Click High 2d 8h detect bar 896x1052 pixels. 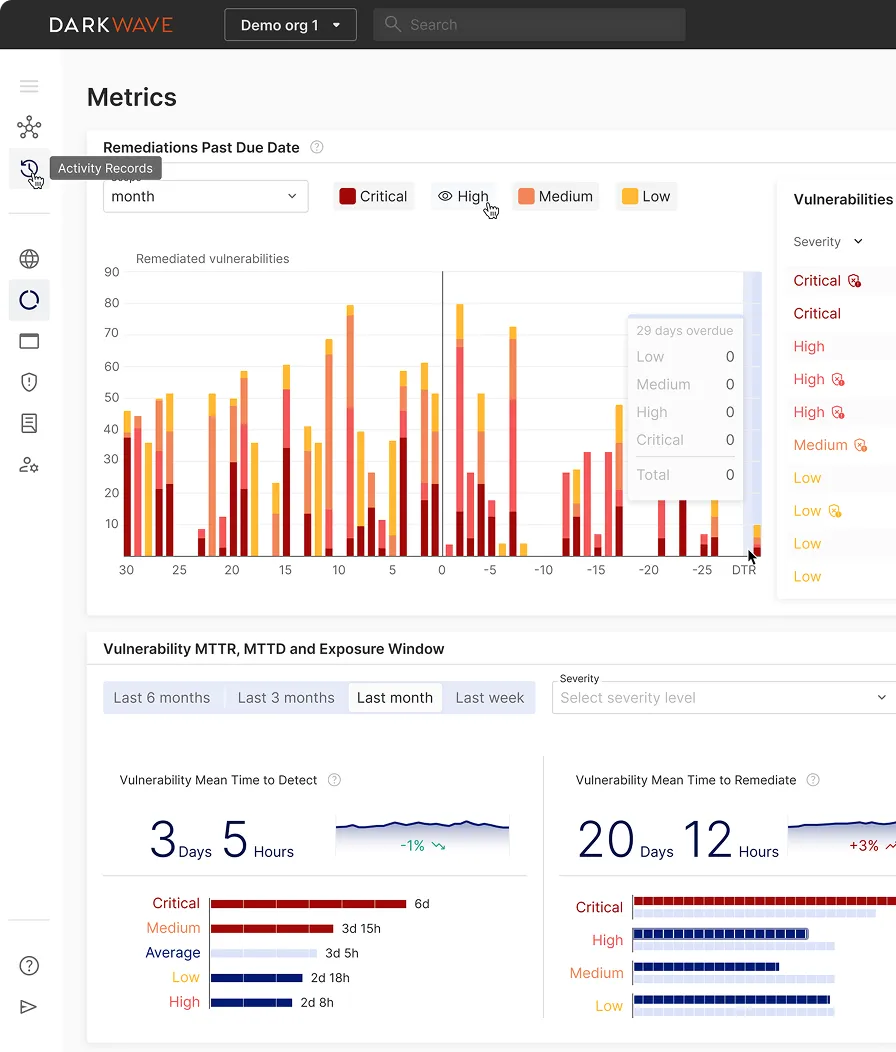click(251, 1003)
